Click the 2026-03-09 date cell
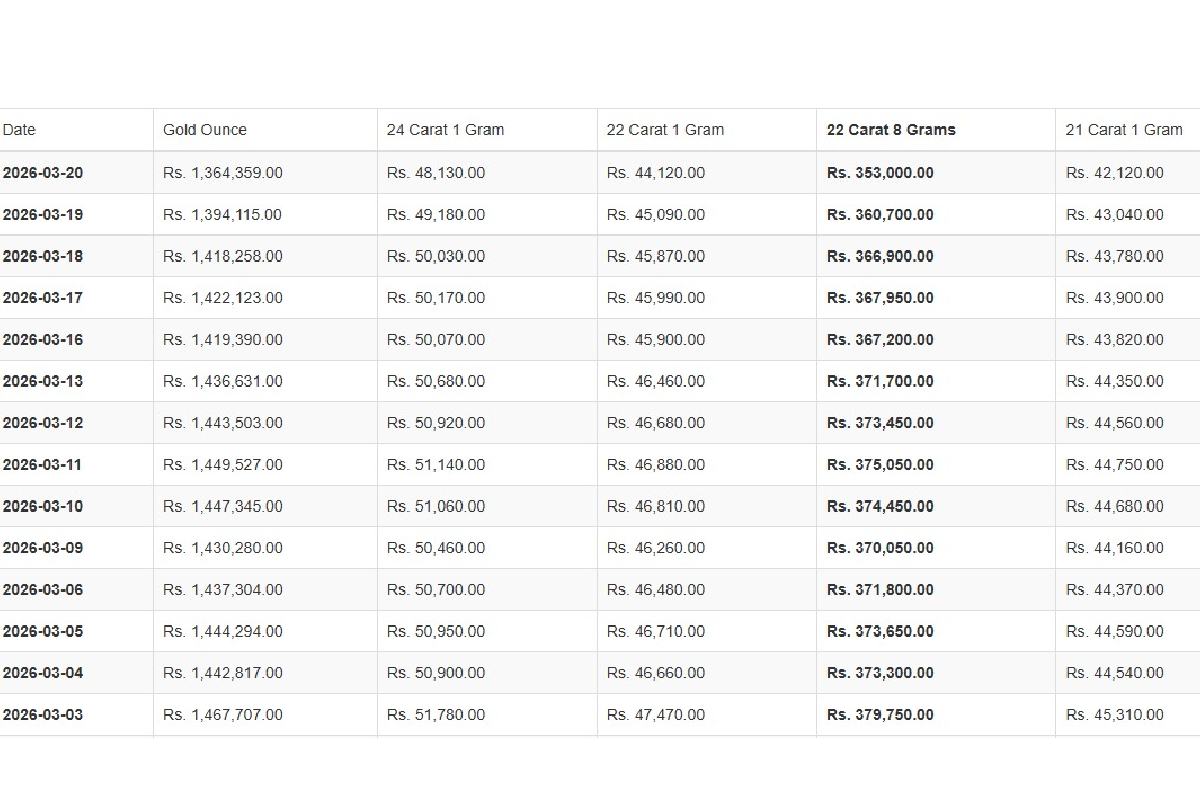 click(43, 548)
